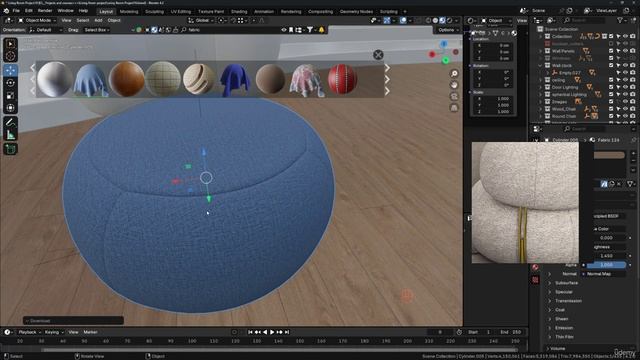Toggle exclude checkbox for Wall clock collection

pos(611,65)
